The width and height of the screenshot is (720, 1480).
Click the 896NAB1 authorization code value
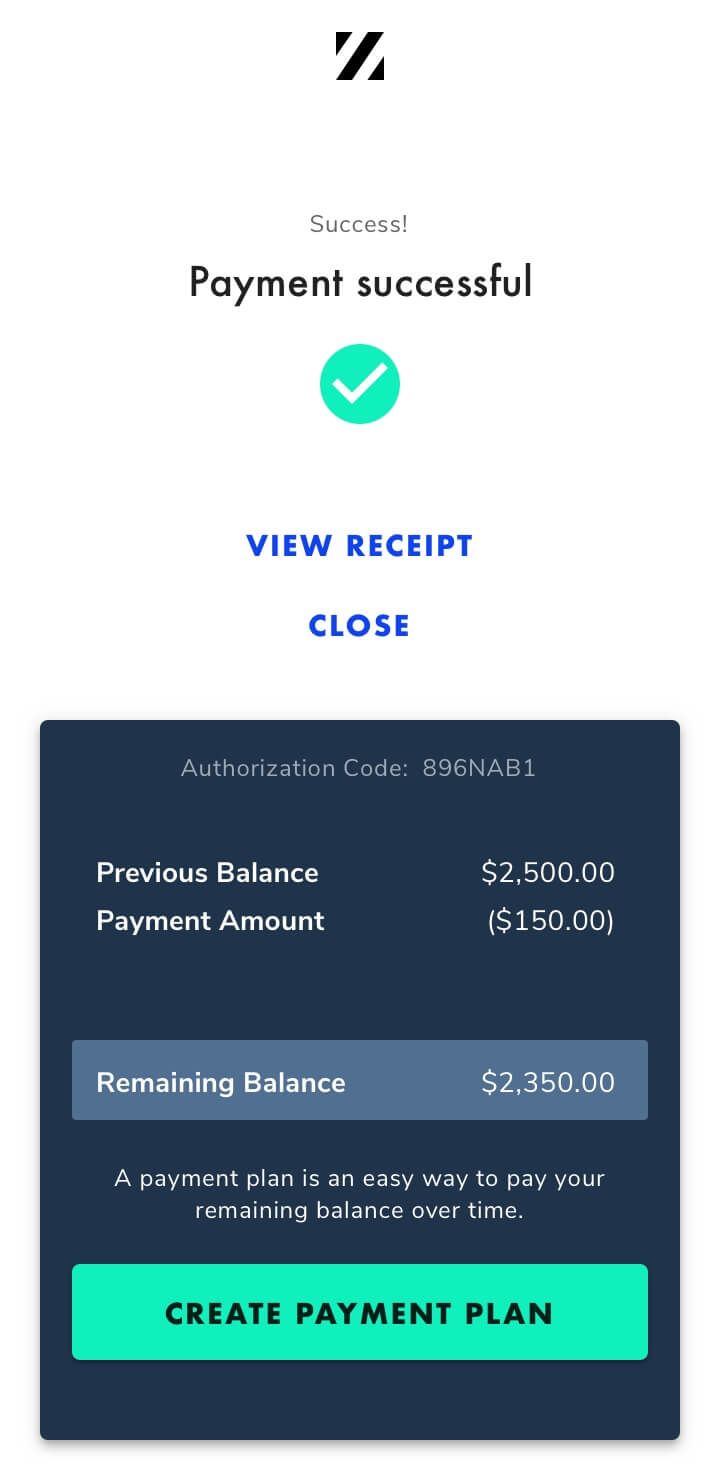tap(480, 768)
